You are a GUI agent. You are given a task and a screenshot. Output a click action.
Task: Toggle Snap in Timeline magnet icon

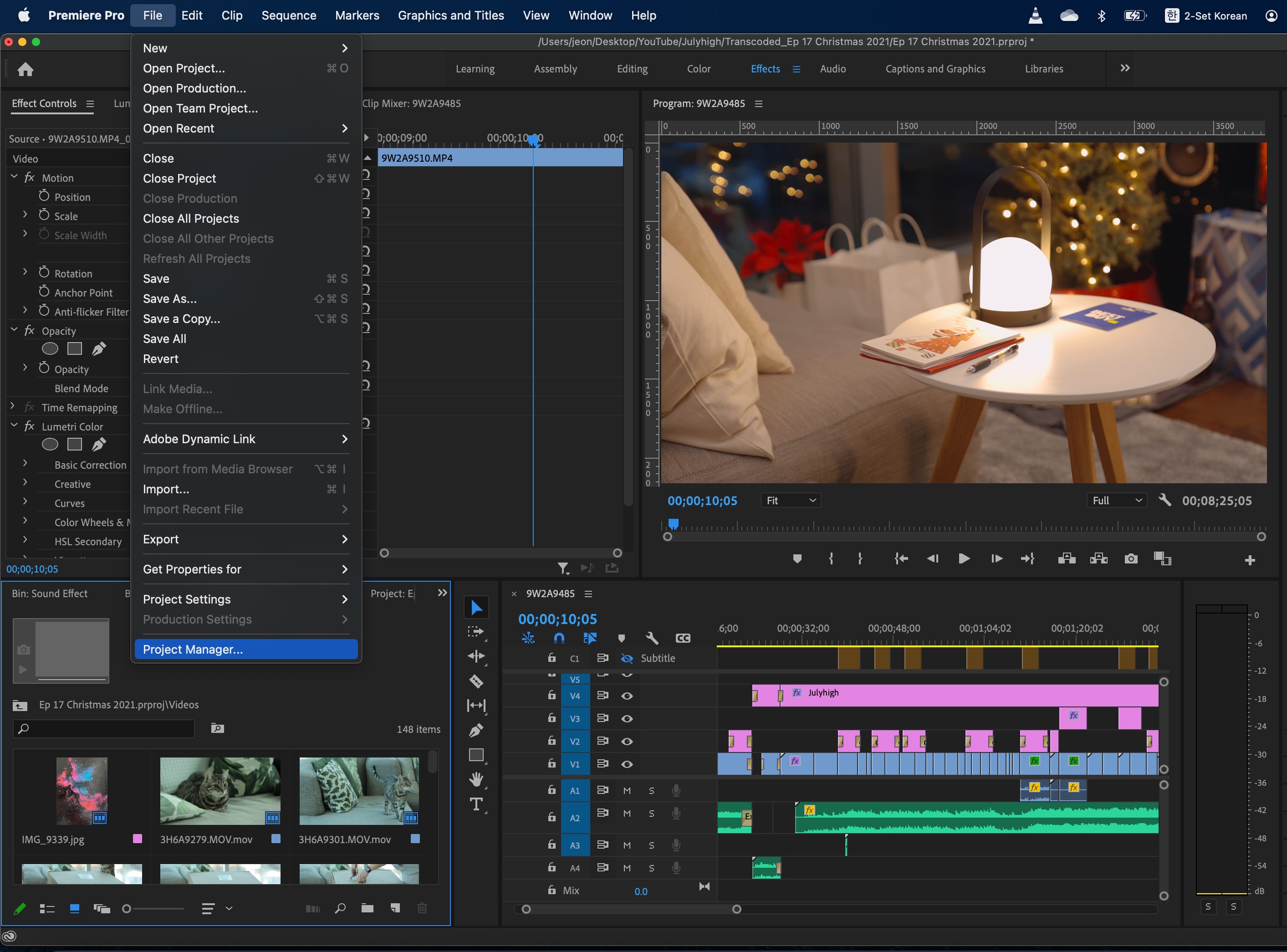[x=559, y=638]
